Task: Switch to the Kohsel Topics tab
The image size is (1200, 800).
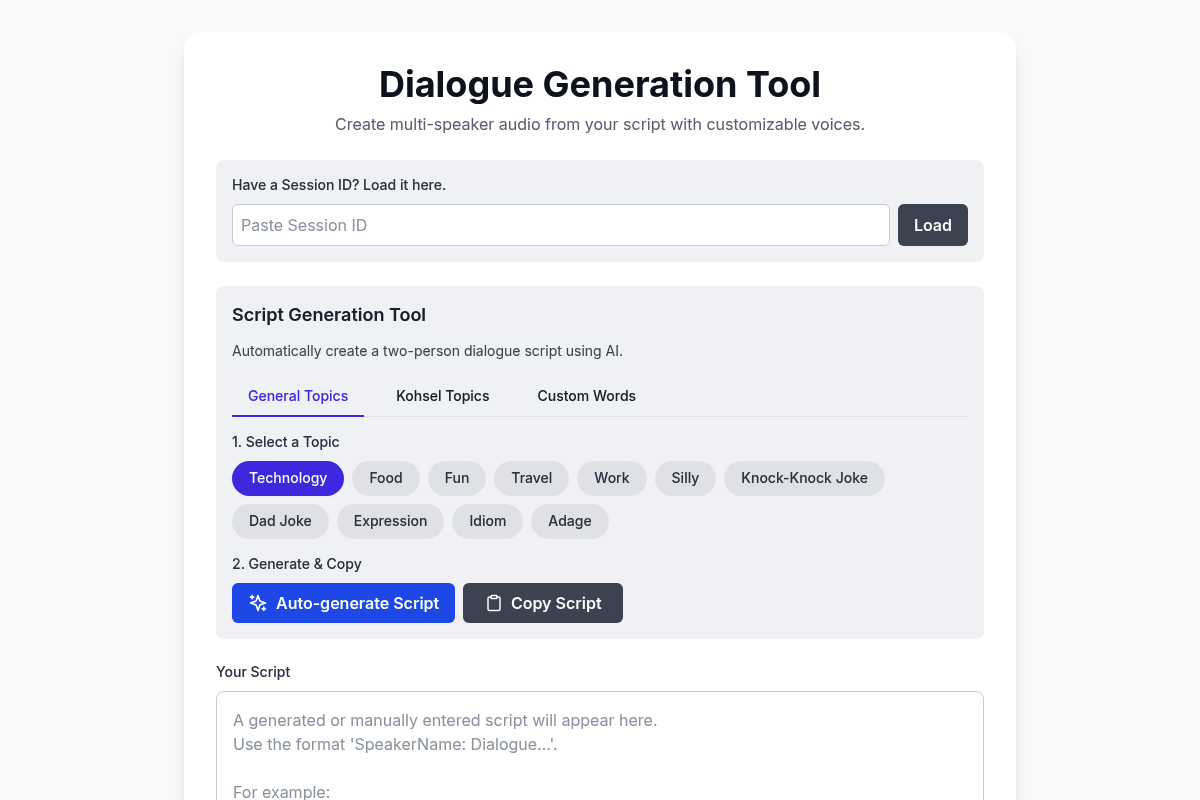Action: click(442, 396)
